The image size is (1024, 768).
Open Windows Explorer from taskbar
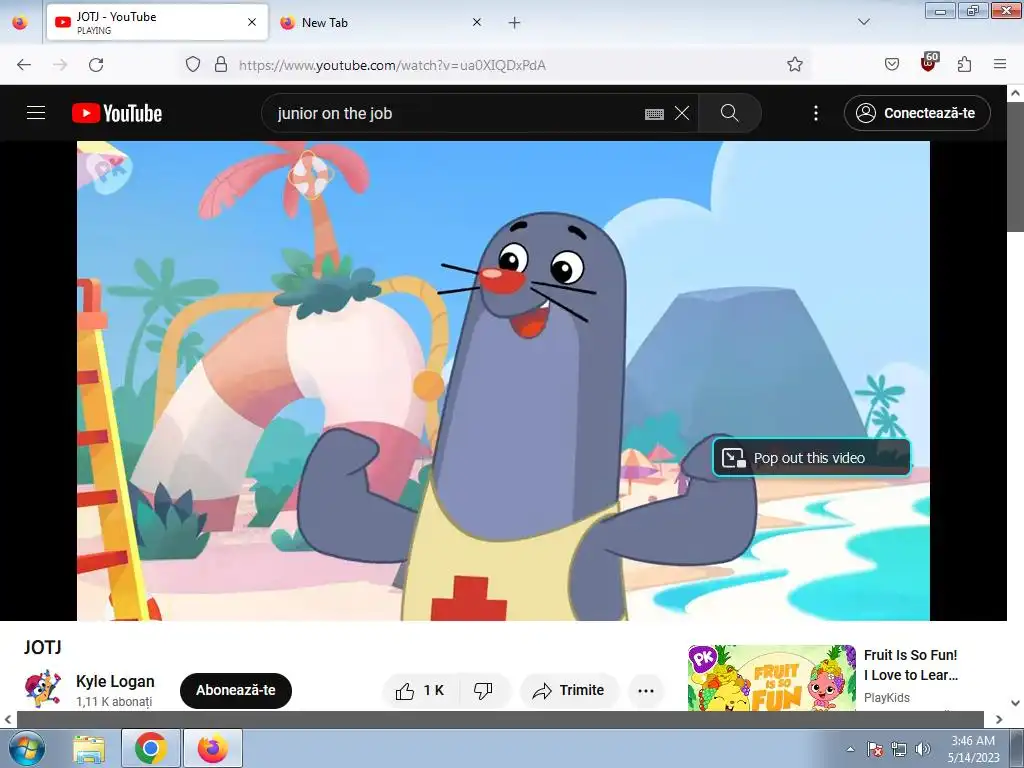click(x=89, y=748)
